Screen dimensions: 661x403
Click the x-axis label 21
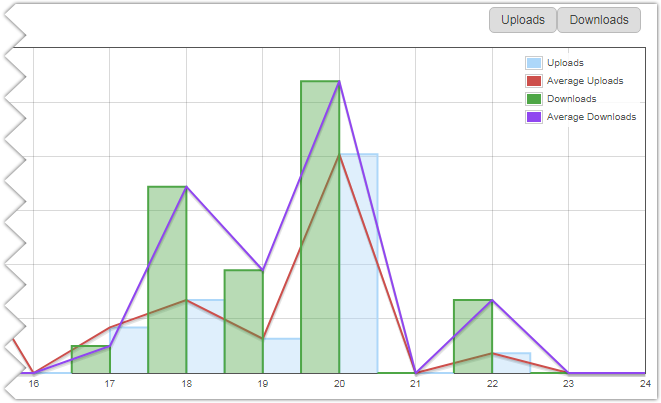click(416, 383)
